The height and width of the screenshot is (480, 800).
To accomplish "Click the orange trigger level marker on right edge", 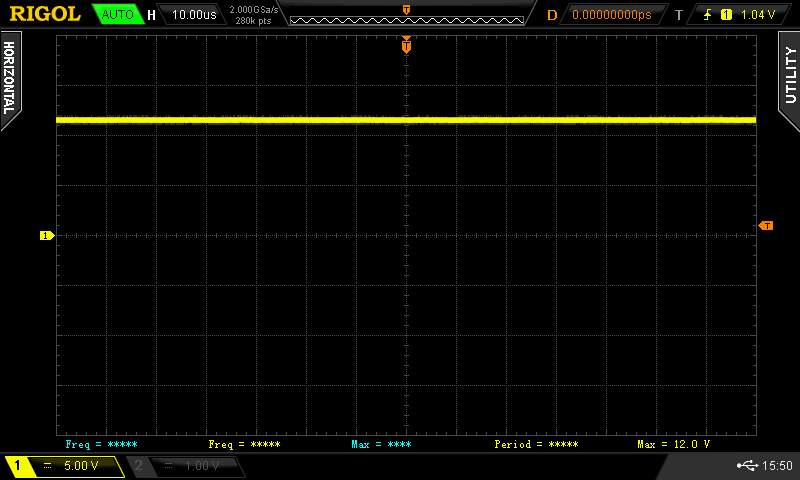I will 766,226.
